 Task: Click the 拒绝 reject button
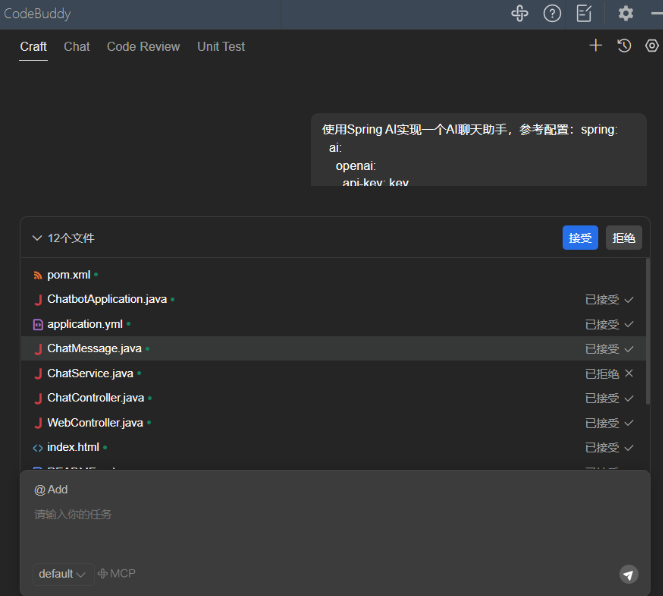624,238
